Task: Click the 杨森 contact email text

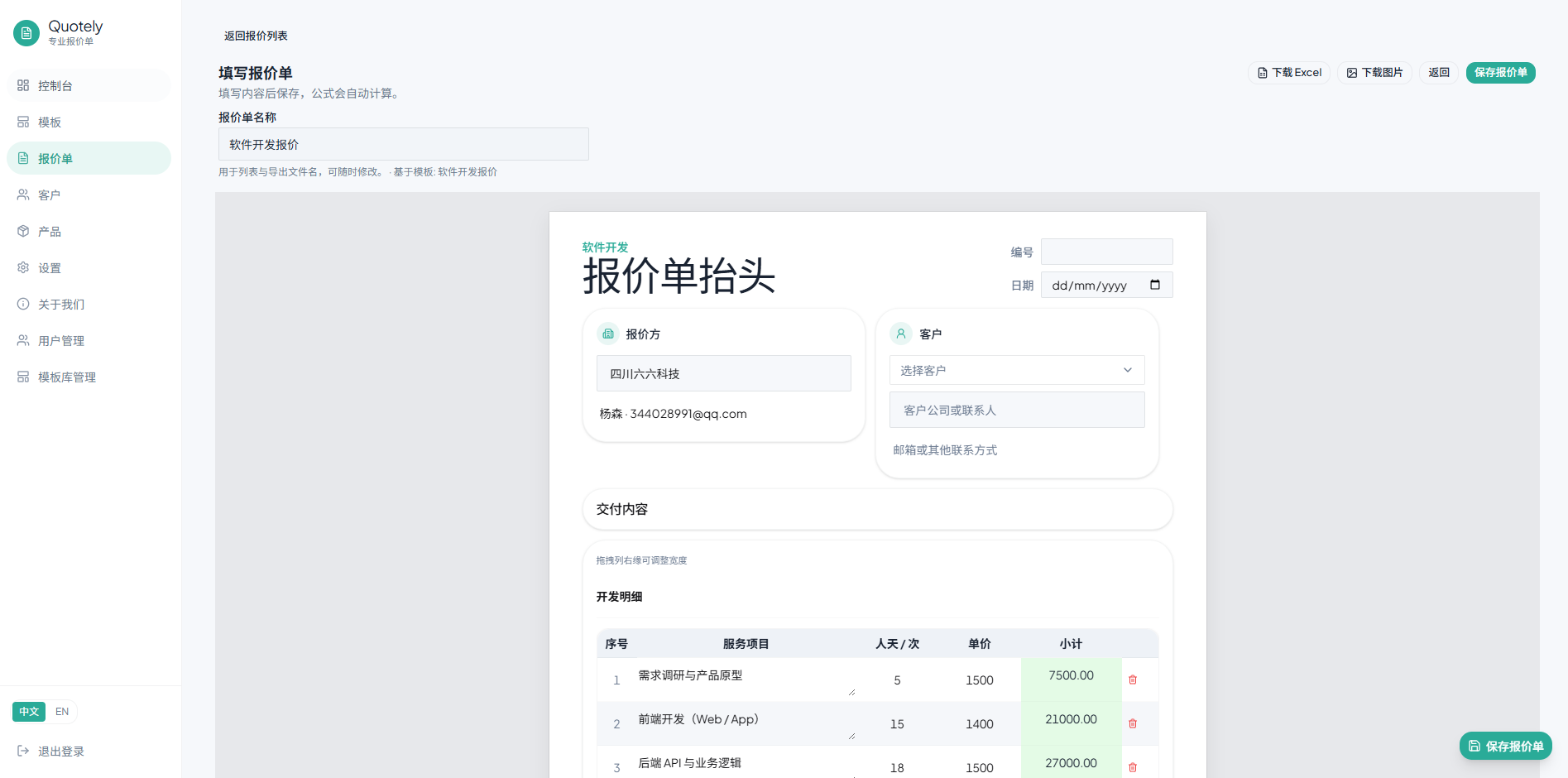Action: click(x=674, y=414)
